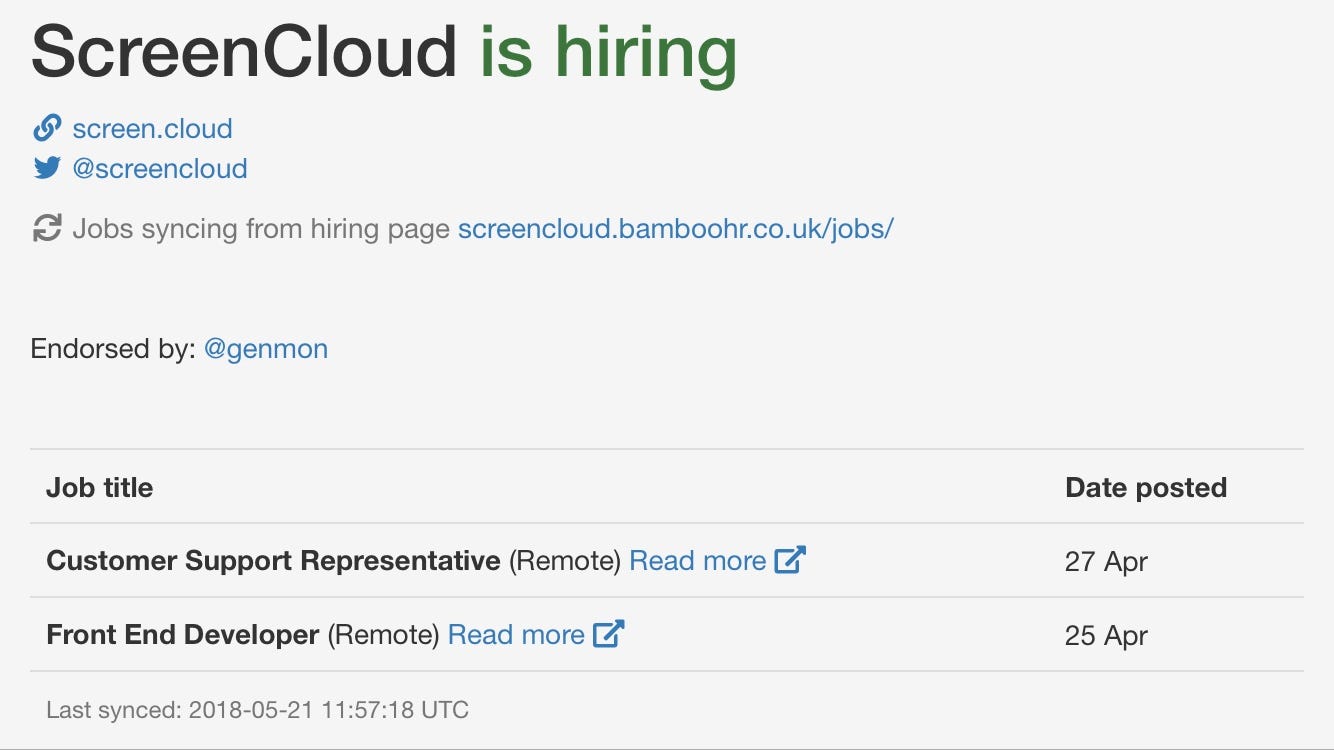Select the 'Customer Support Representative' job title text
Viewport: 1334px width, 750px height.
pyautogui.click(x=273, y=560)
